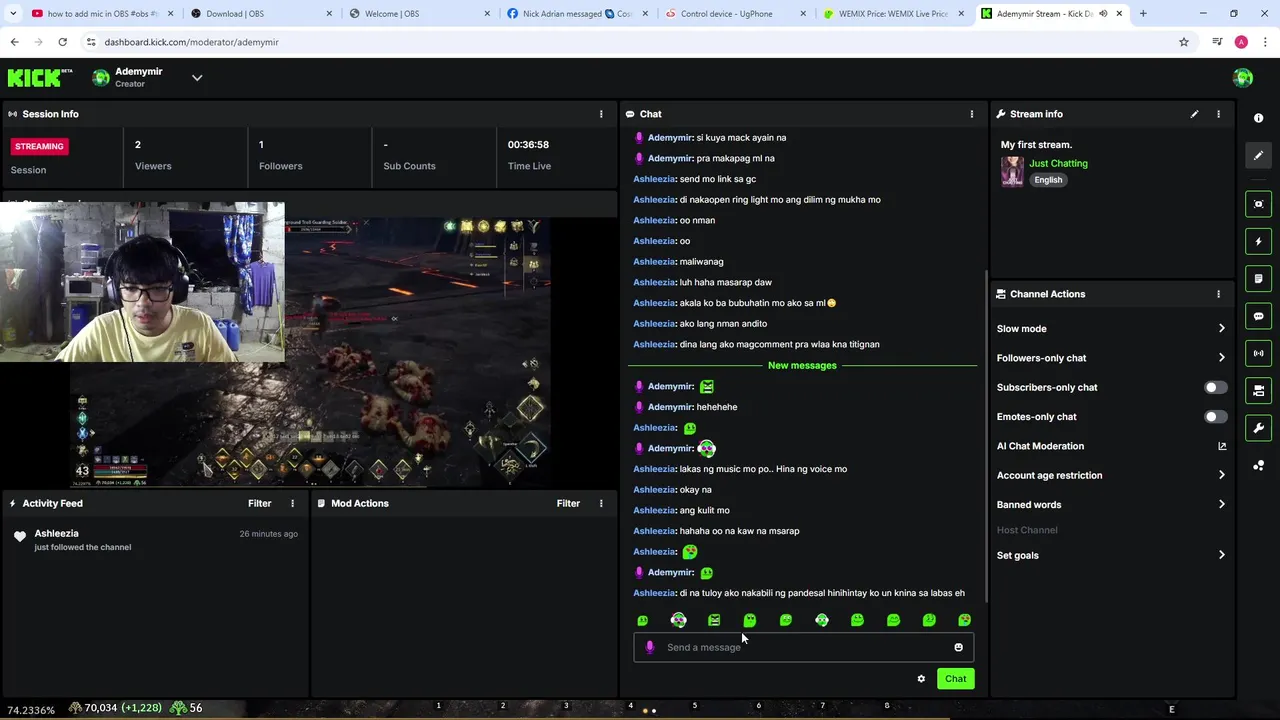Switch to Control device - UgPhone tab
This screenshot has width=1280, height=720.
point(734,14)
